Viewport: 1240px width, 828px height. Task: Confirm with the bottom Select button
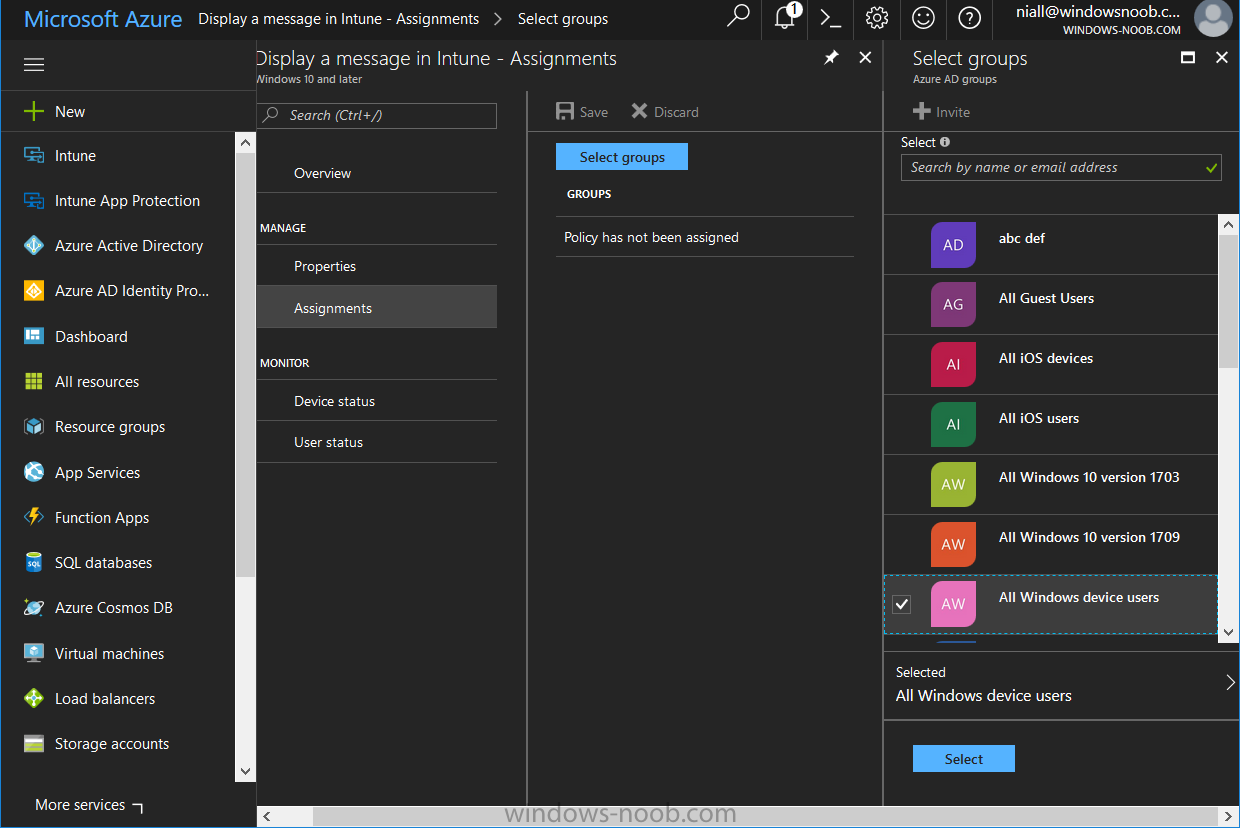964,759
